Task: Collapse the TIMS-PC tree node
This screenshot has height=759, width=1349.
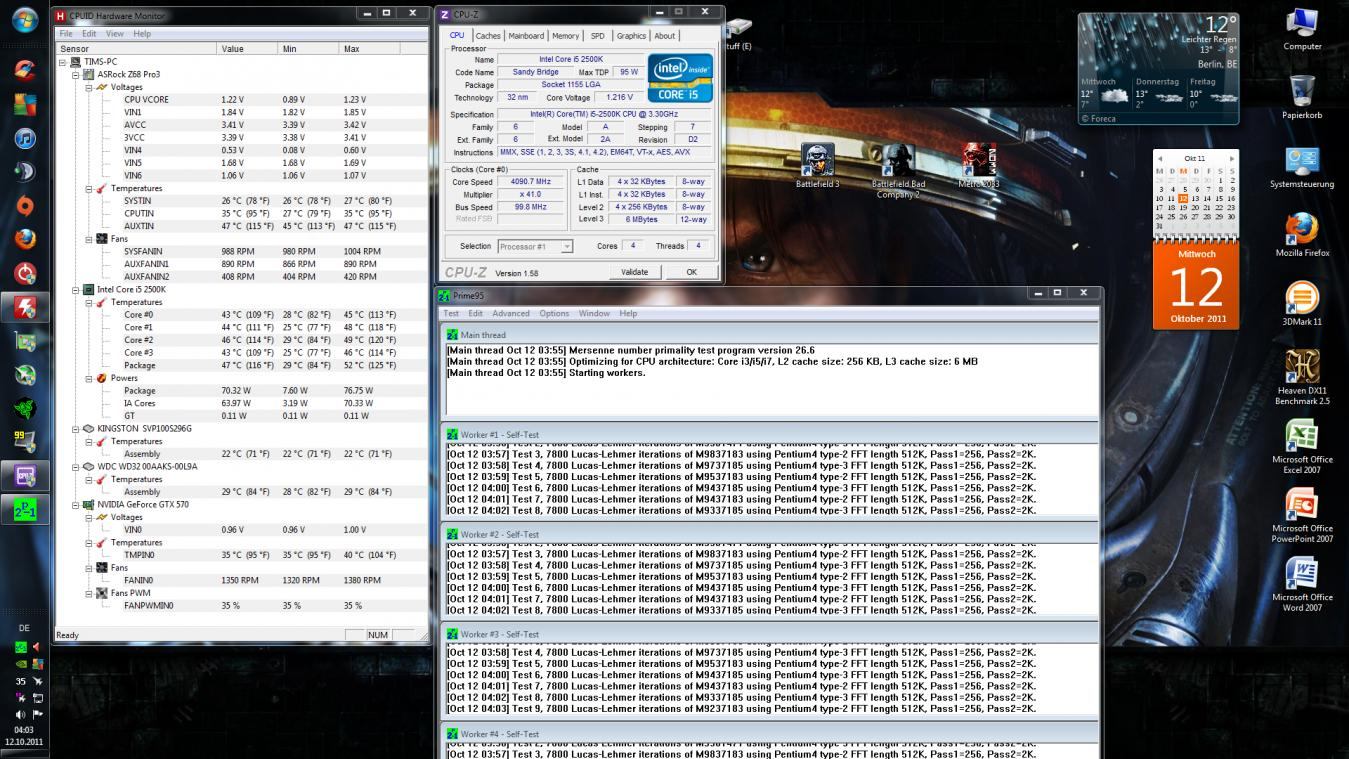Action: [63, 61]
